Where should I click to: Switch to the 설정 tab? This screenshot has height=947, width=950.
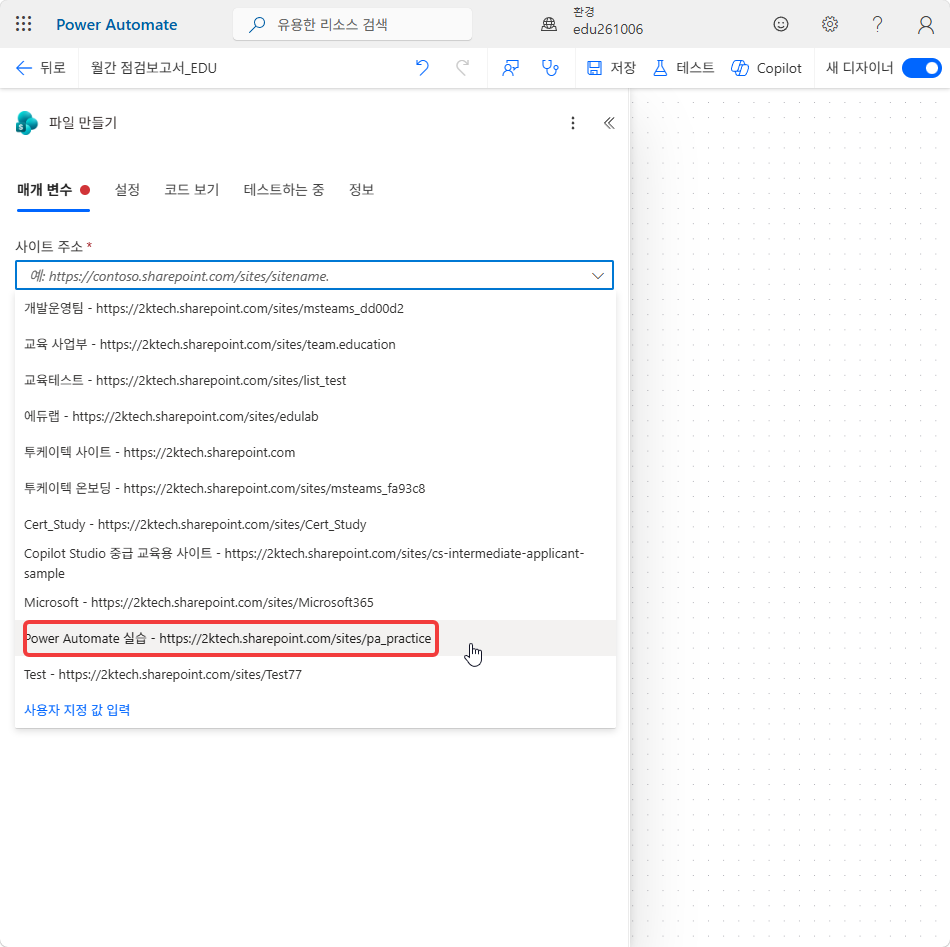click(127, 190)
